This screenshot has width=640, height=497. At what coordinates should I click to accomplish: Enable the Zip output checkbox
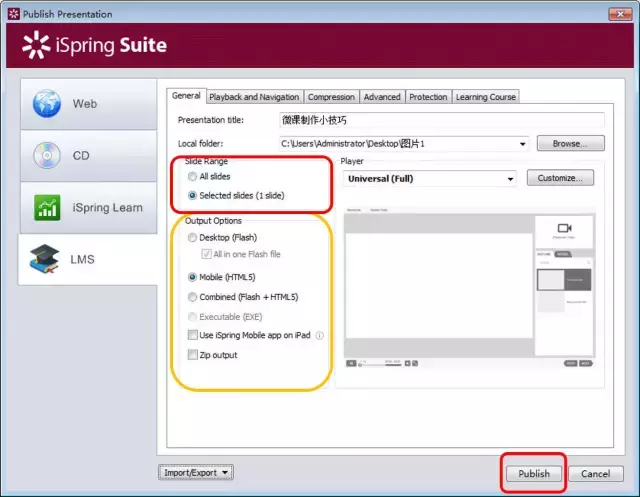pyautogui.click(x=193, y=355)
